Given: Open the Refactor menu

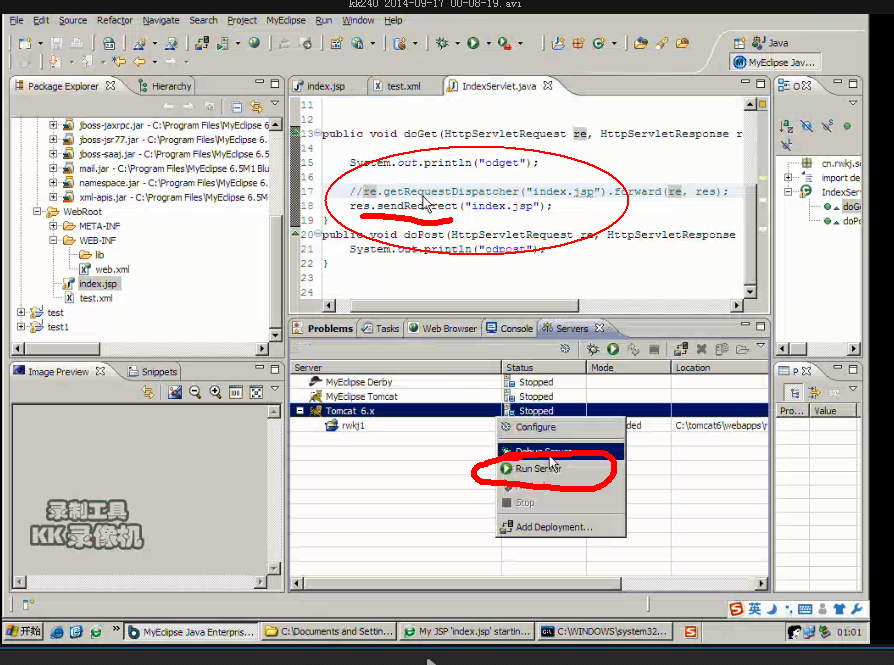Looking at the screenshot, I should 115,21.
